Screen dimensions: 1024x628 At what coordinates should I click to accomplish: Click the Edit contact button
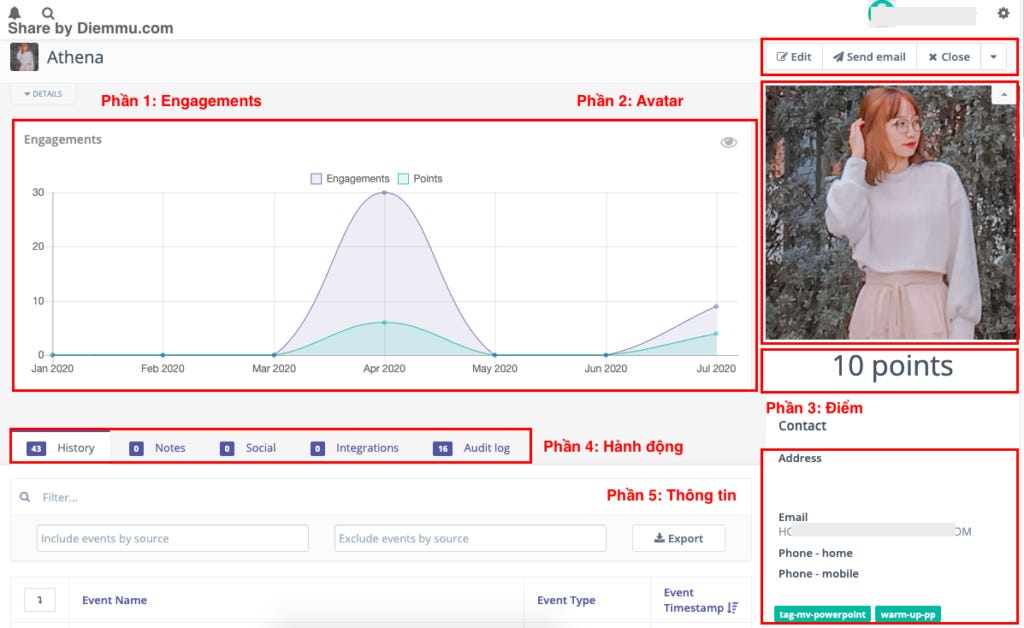tap(793, 57)
